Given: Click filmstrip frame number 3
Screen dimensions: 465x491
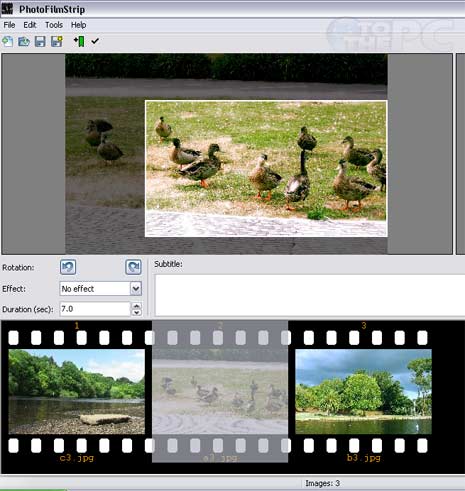Looking at the screenshot, I should tap(364, 326).
